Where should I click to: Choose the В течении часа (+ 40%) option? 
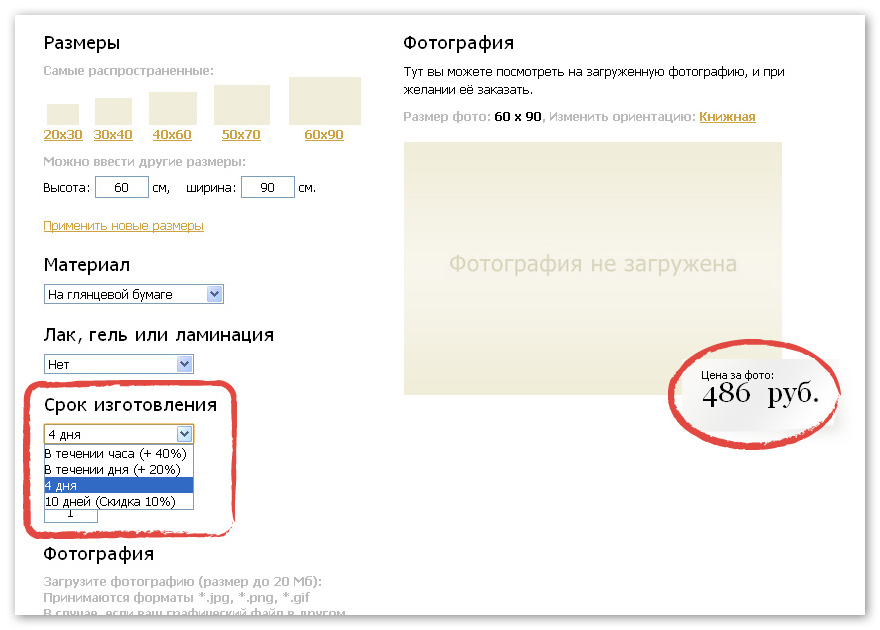118,453
